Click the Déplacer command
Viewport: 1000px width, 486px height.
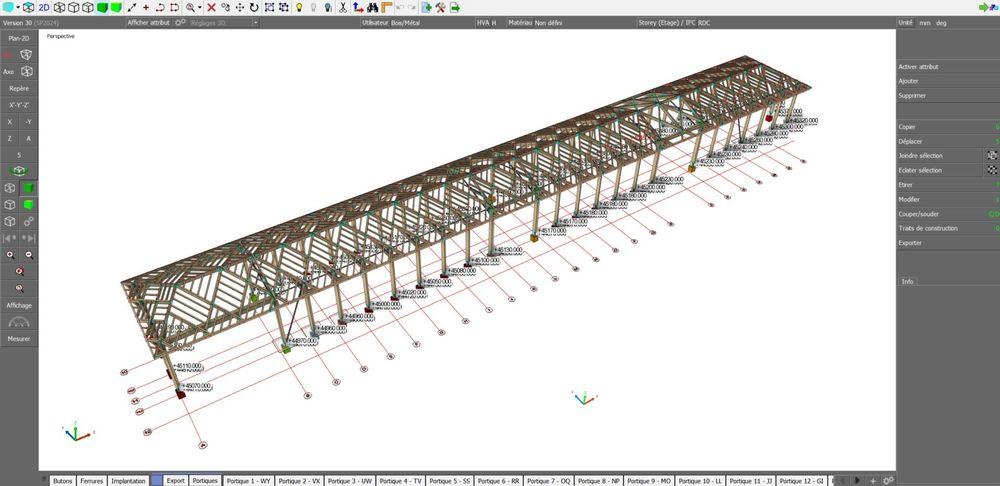[x=910, y=141]
